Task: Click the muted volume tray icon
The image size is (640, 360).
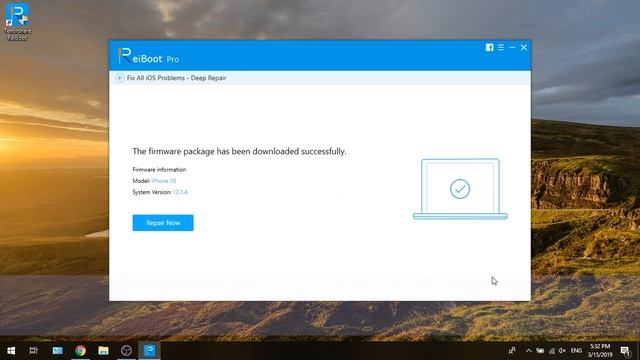Action: coord(562,351)
